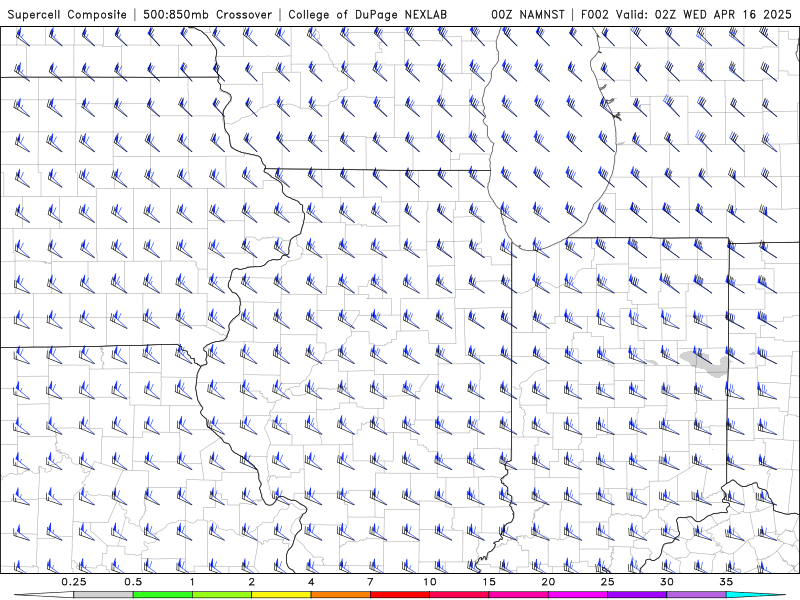The image size is (800, 600).
Task: Click the colorbar label 35
Action: pos(726,582)
